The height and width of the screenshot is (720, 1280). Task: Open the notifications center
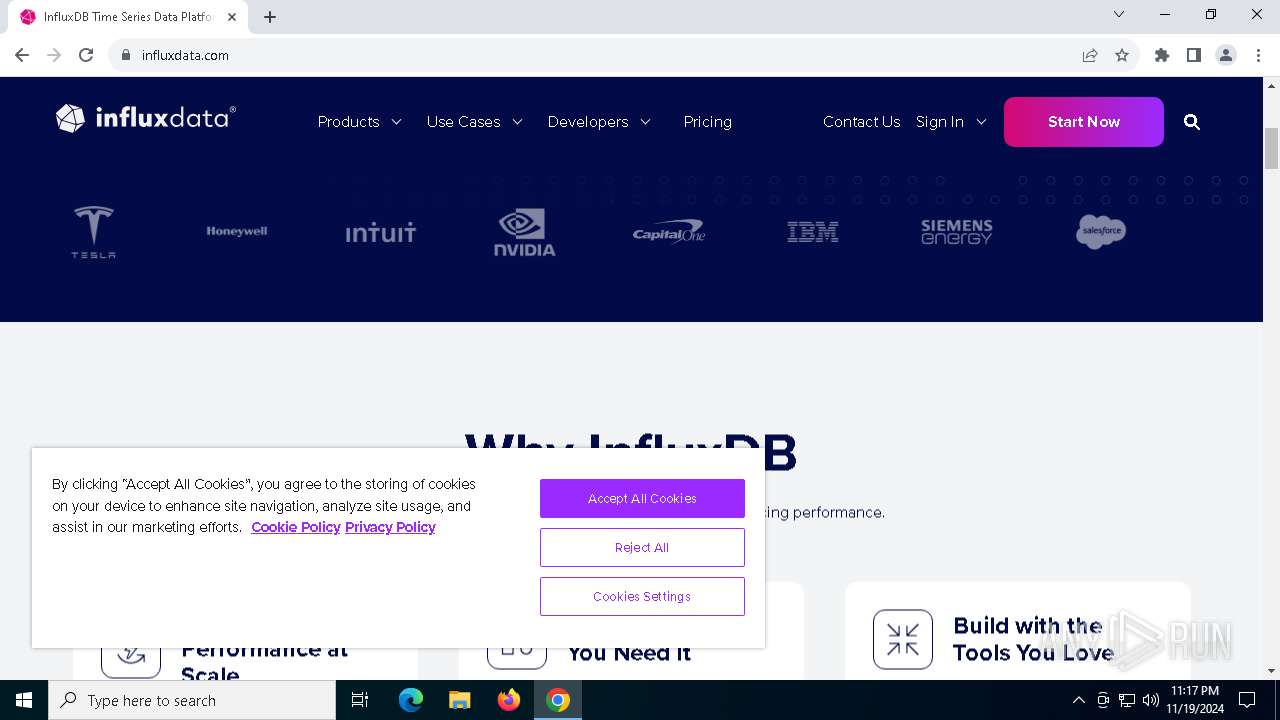click(x=1247, y=700)
